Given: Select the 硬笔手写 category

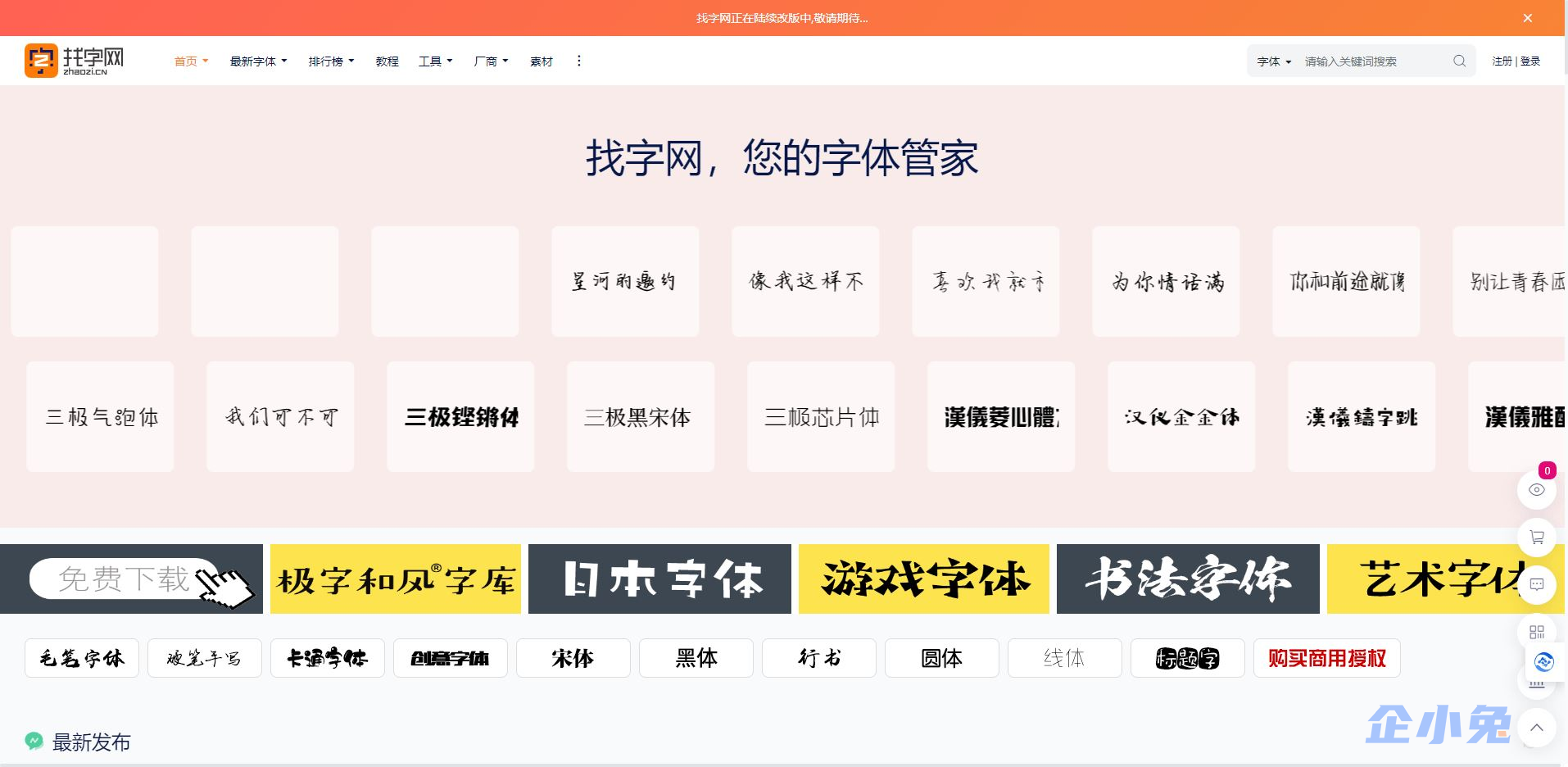Looking at the screenshot, I should (205, 658).
